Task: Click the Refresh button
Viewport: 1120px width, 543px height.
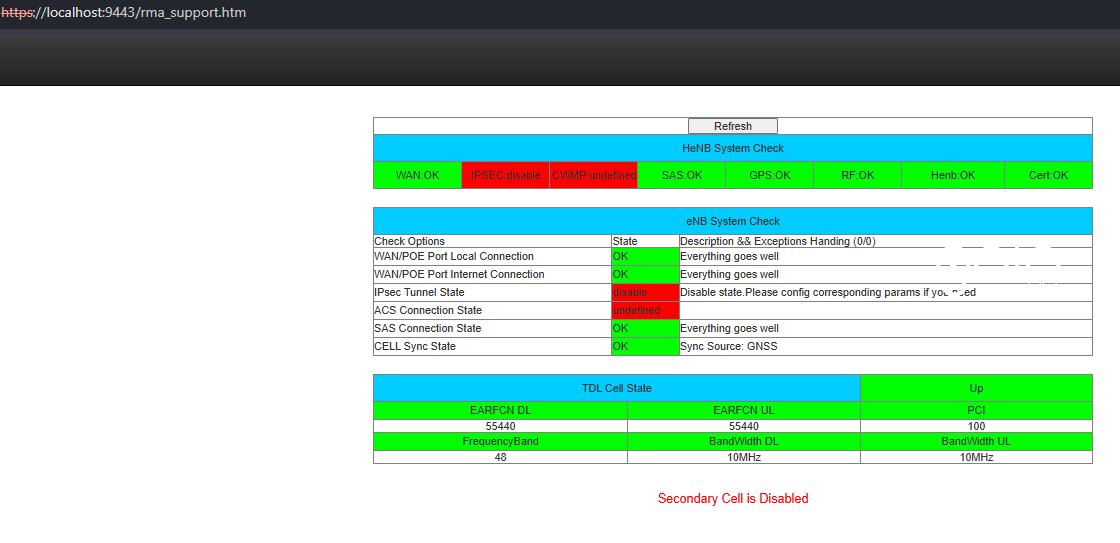Action: point(732,126)
